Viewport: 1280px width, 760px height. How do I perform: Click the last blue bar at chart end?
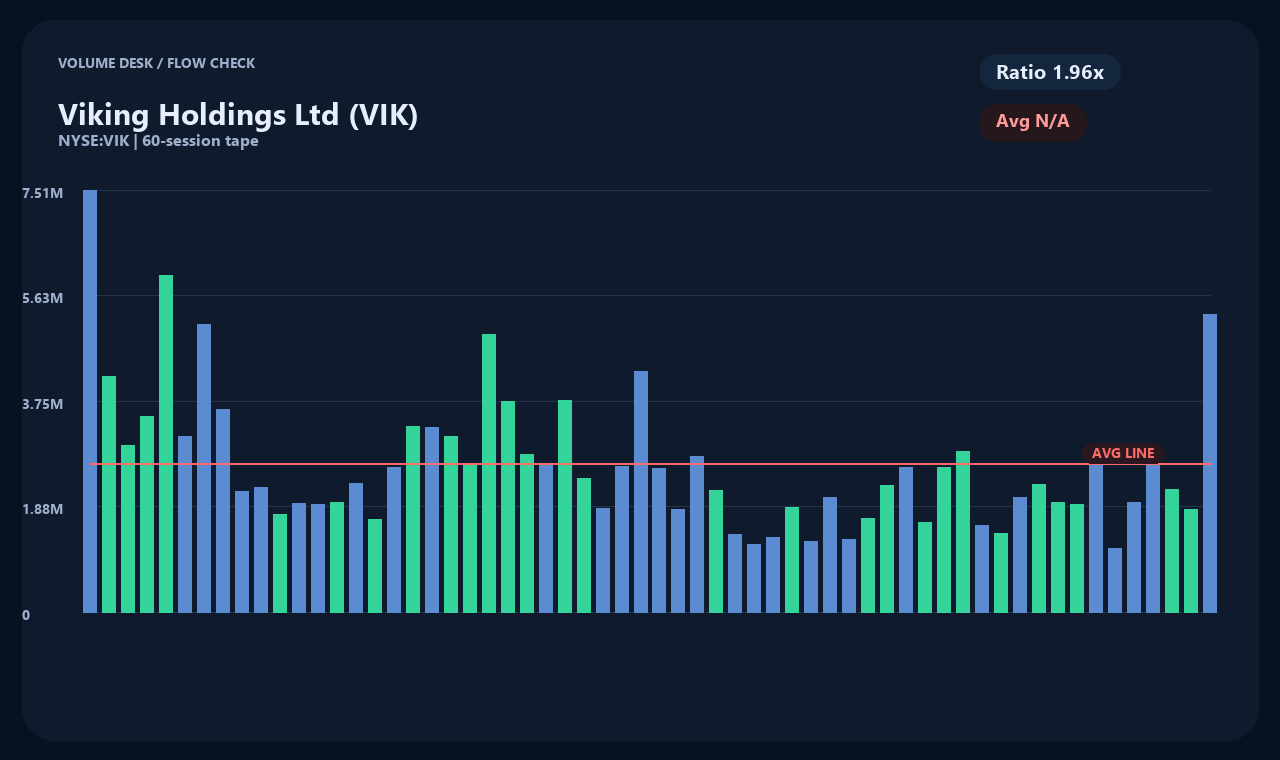click(1210, 463)
